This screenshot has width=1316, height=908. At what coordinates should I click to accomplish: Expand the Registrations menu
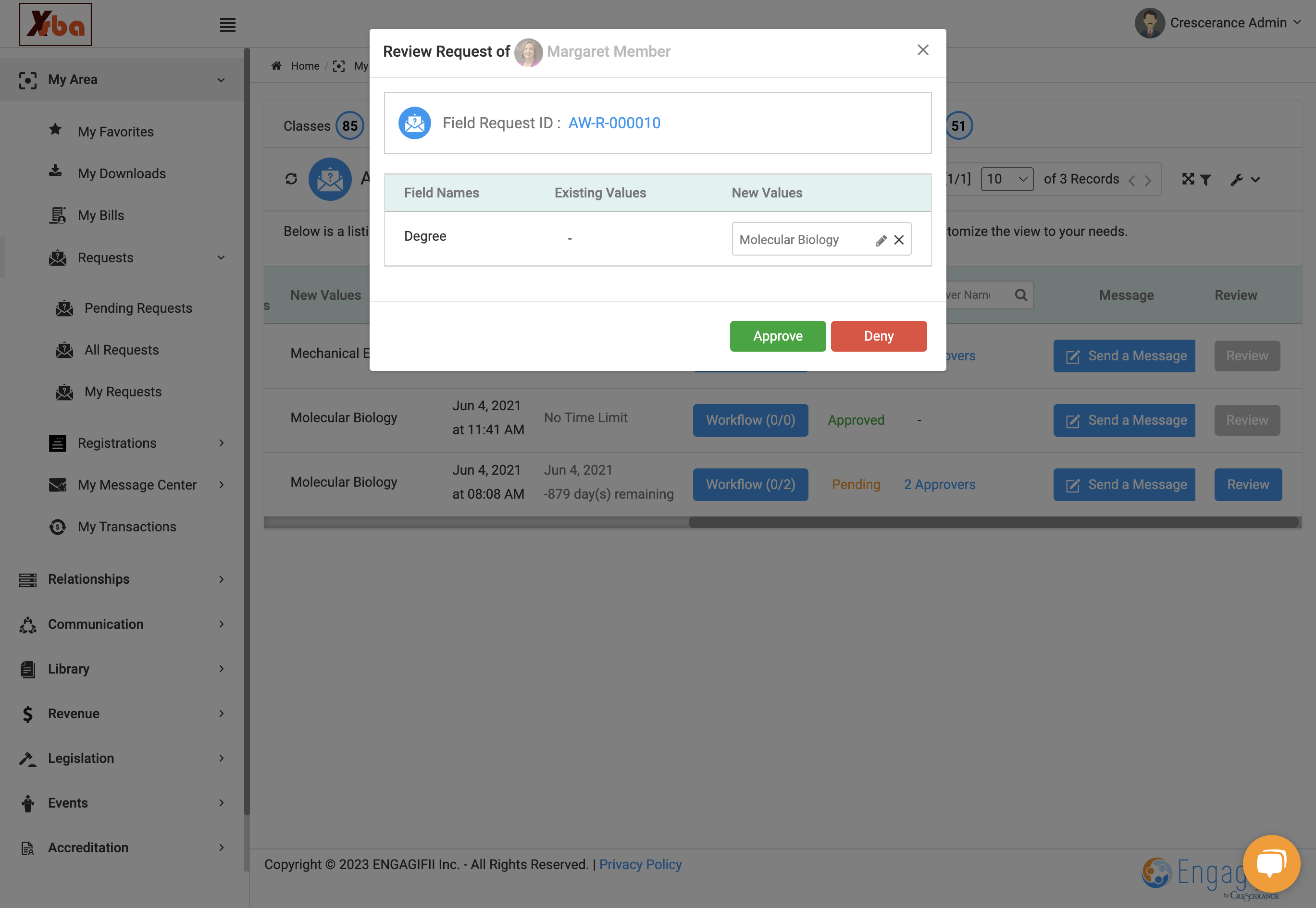pos(221,442)
